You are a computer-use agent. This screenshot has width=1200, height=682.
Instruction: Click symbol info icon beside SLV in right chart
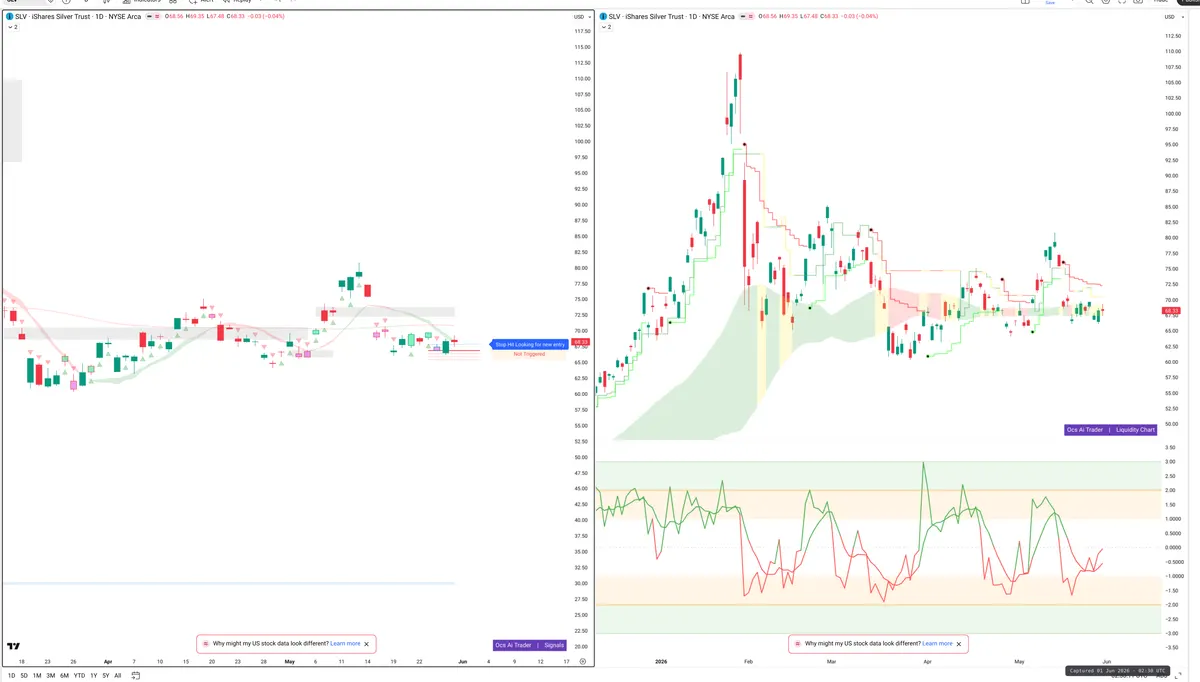coord(603,17)
